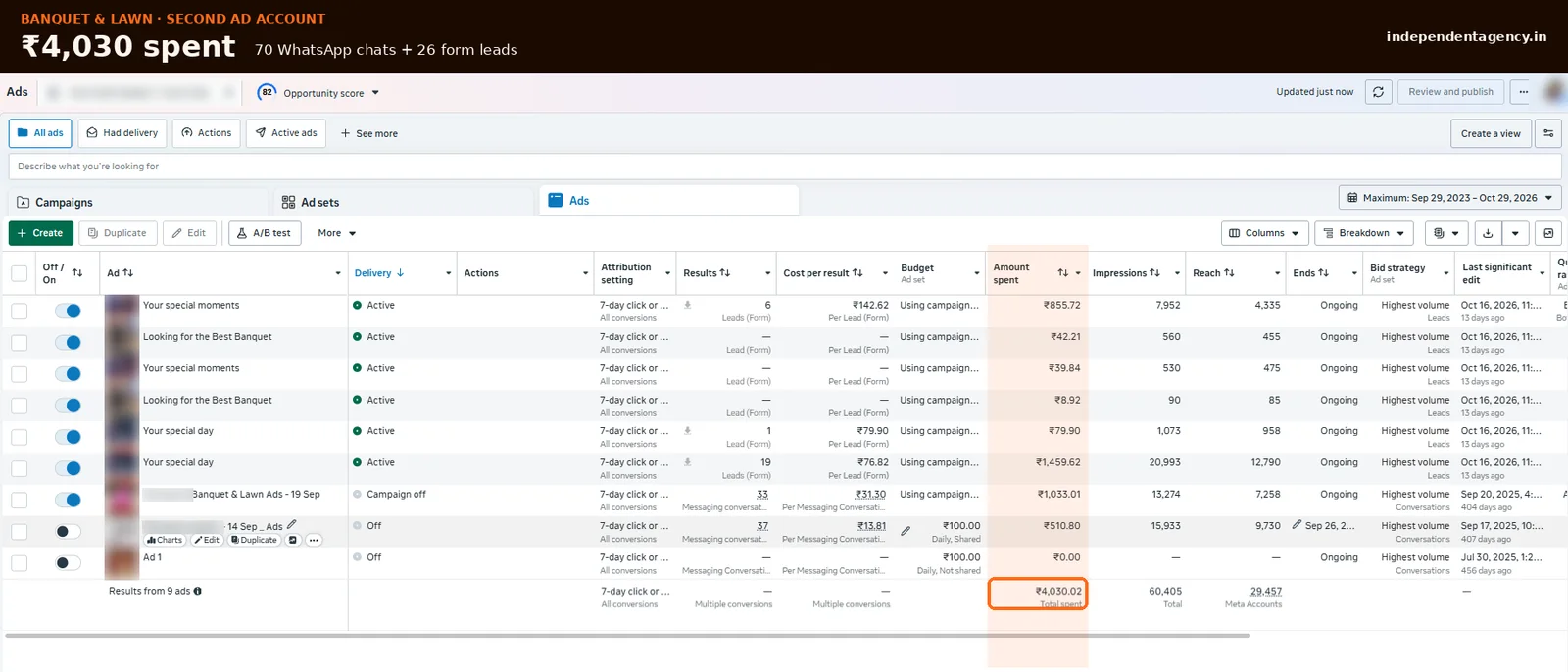Click the Describe what you're looking for field
This screenshot has height=672, width=1568.
(784, 167)
